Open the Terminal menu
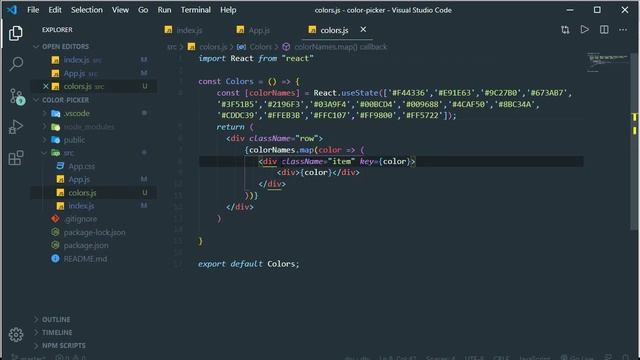The height and width of the screenshot is (360, 640). click(x=196, y=10)
